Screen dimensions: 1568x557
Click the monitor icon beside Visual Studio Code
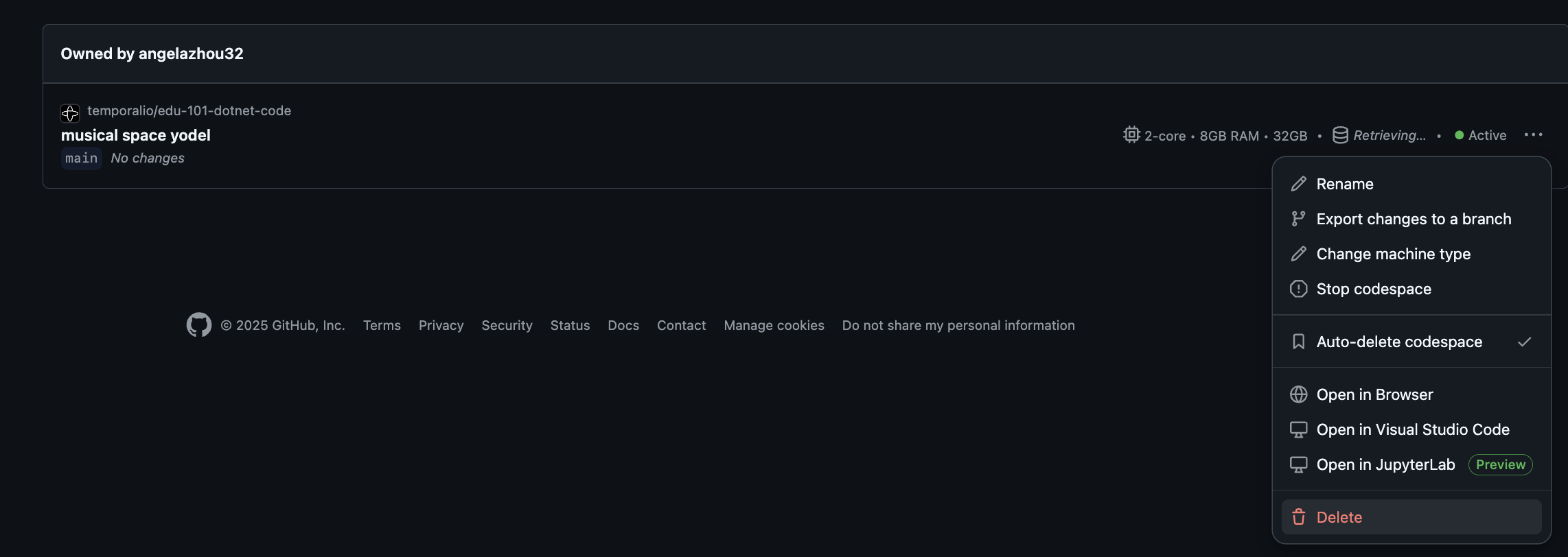click(1298, 429)
